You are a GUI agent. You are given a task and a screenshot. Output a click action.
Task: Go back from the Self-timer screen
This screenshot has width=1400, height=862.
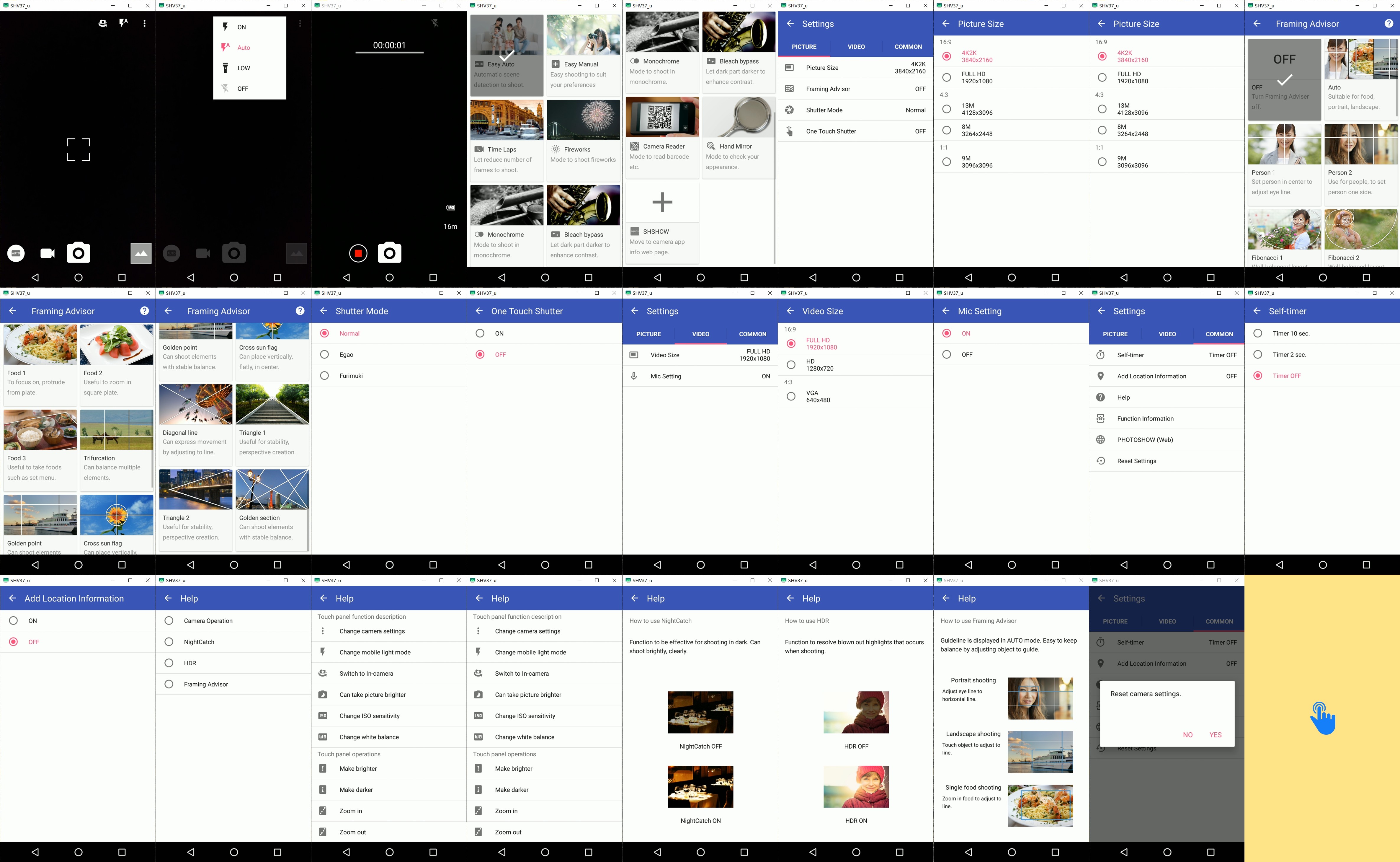(1257, 311)
